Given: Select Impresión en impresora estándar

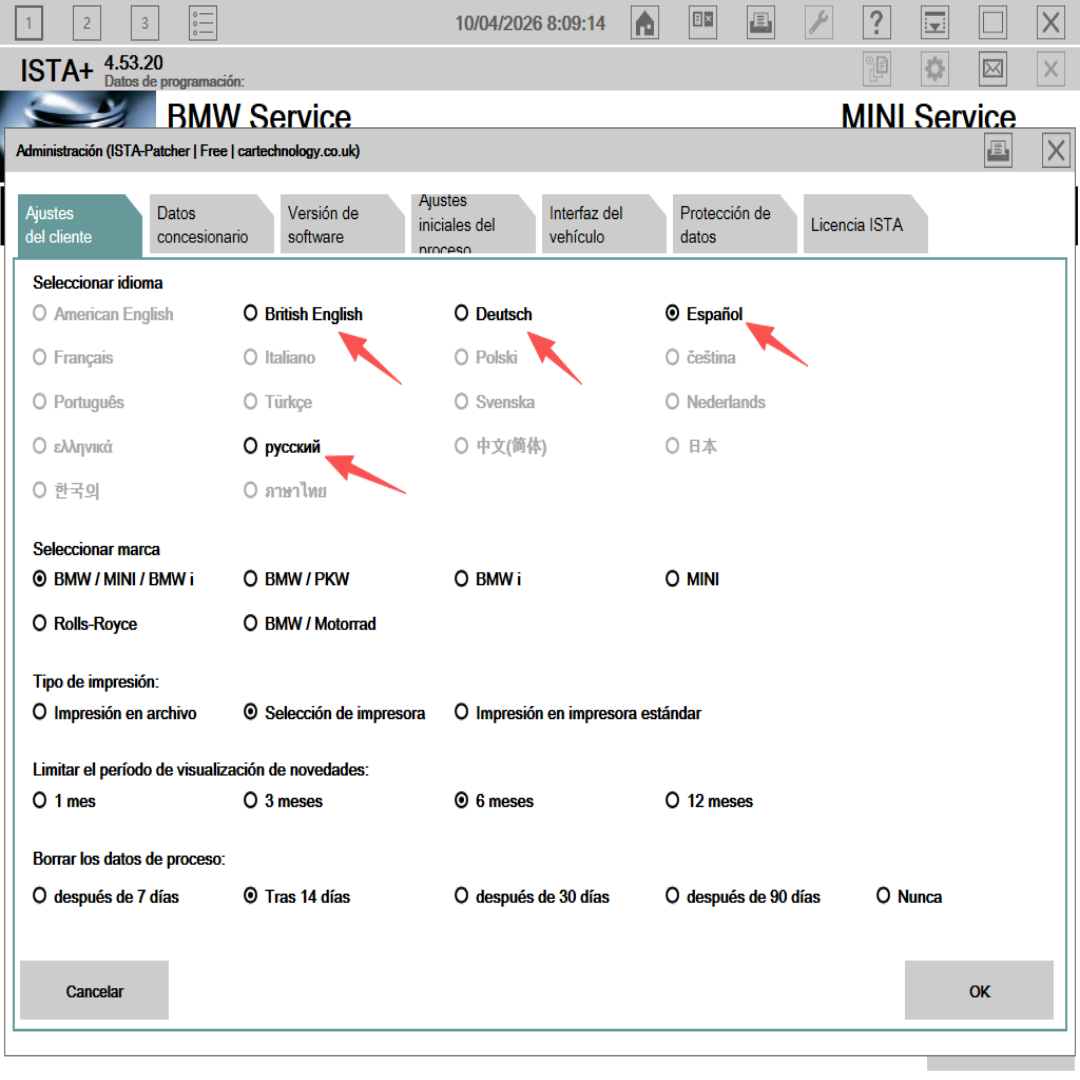Looking at the screenshot, I should click(x=578, y=713).
